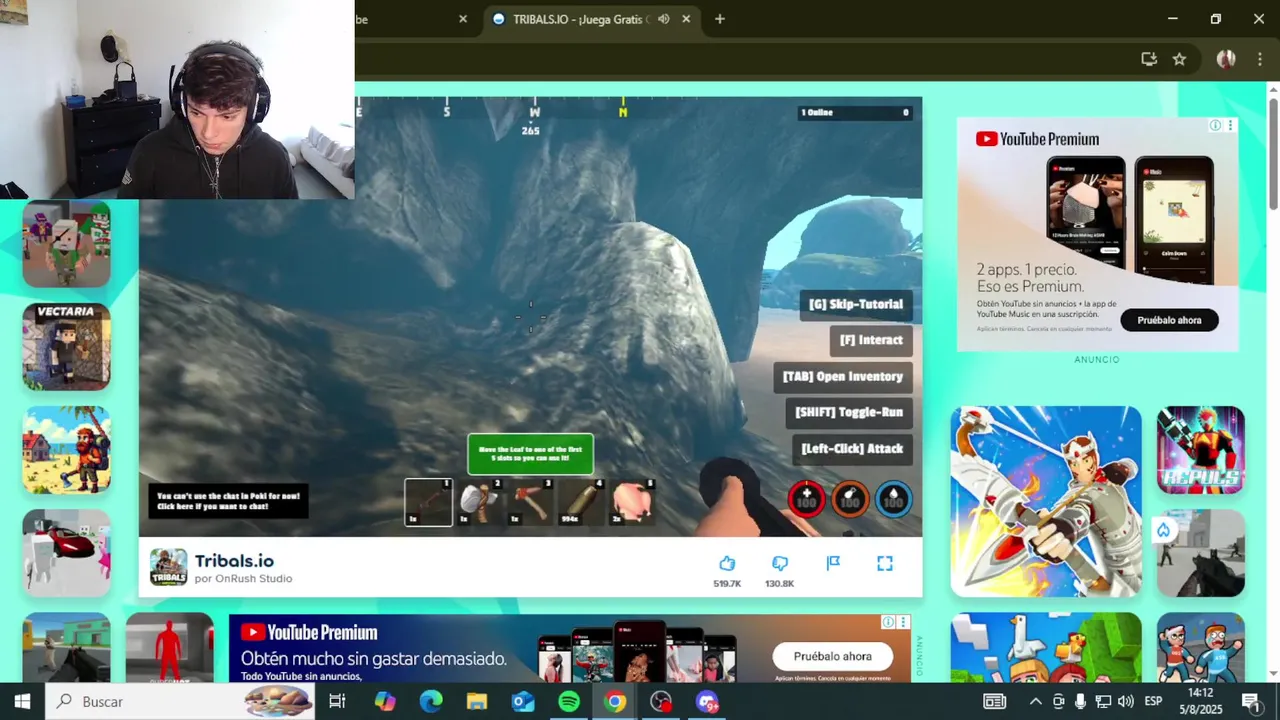Bookmark page with star icon
1280x720 pixels.
1179,59
